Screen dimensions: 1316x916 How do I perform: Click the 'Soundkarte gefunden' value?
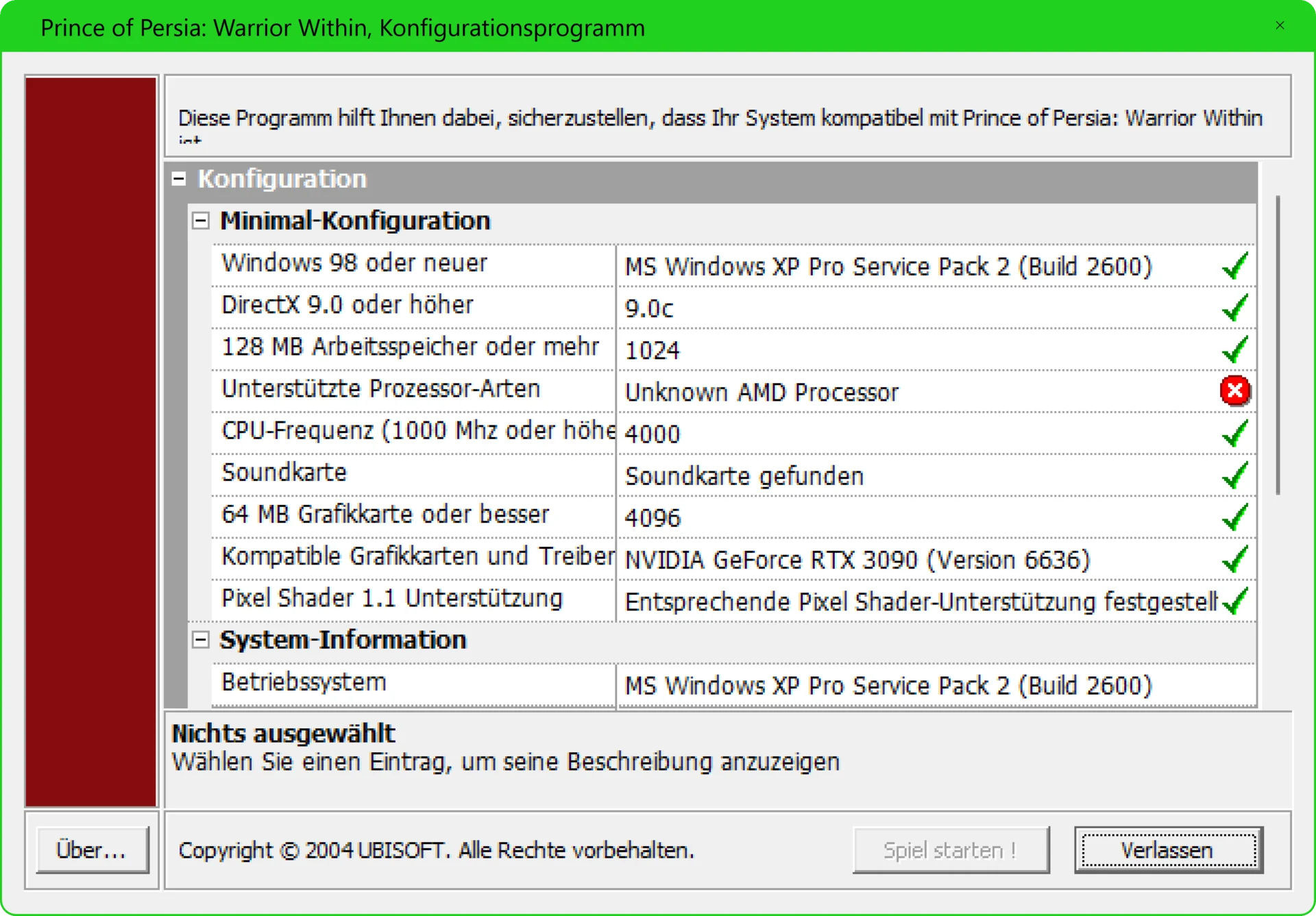pos(744,476)
